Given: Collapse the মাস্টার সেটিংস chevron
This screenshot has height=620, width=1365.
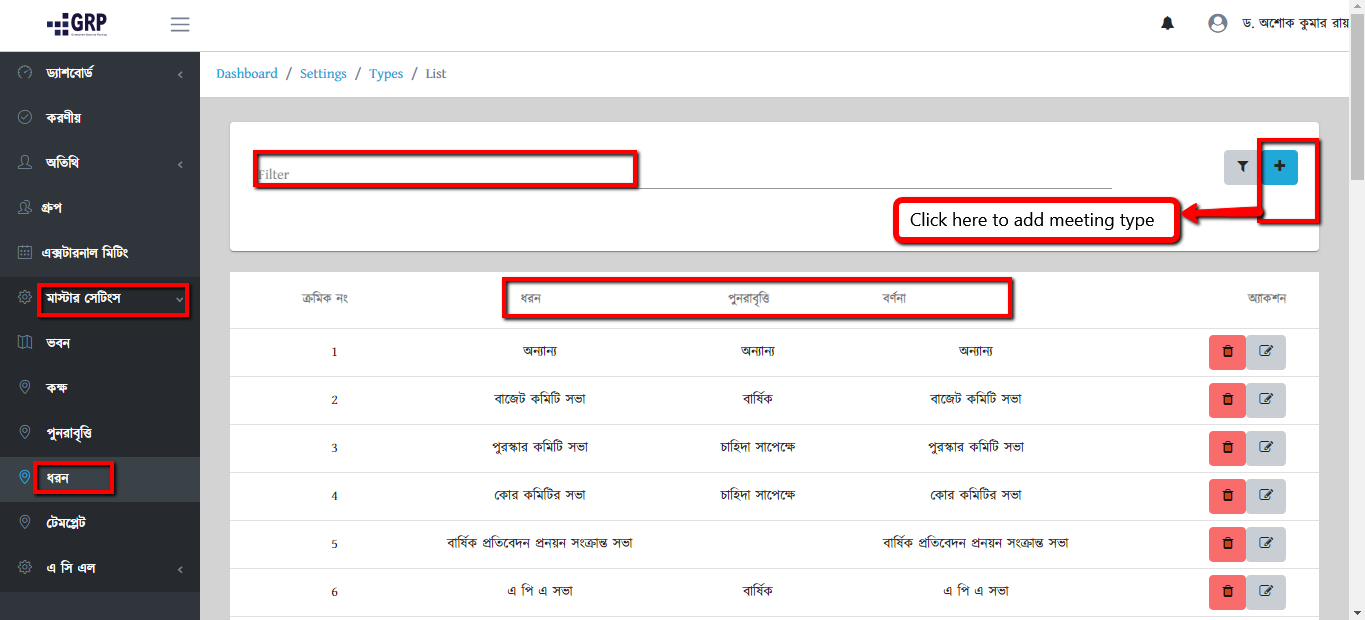Looking at the screenshot, I should tap(180, 299).
